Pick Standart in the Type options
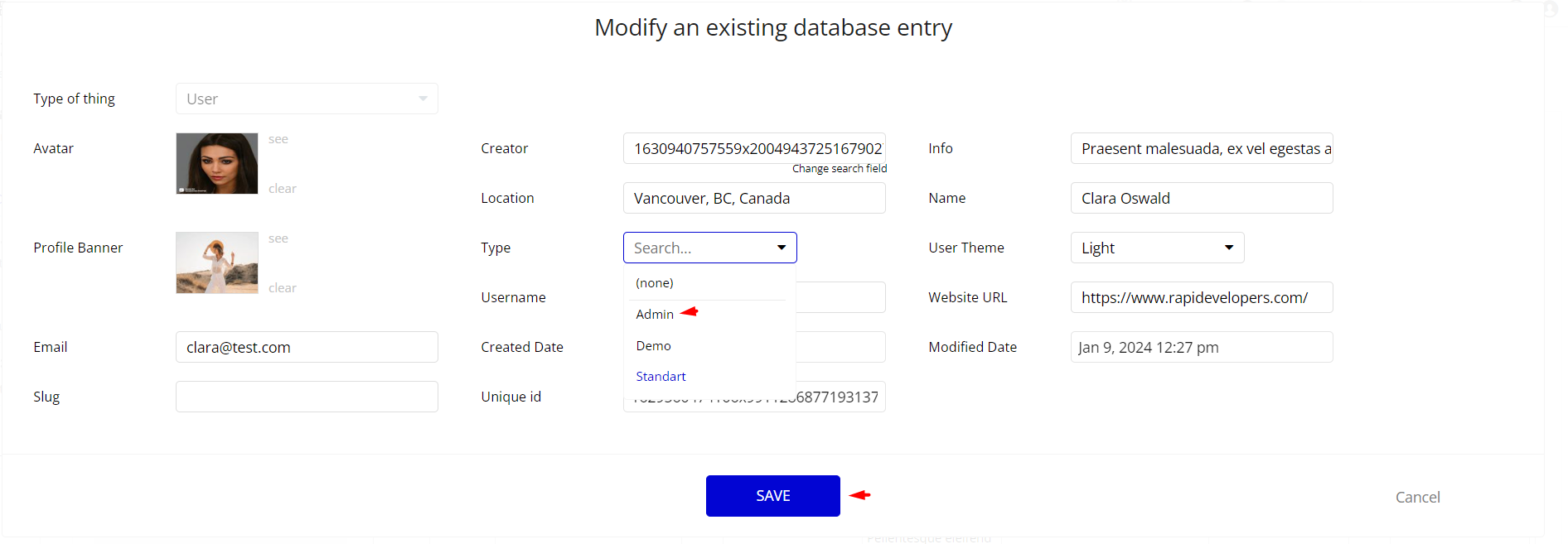 (661, 376)
